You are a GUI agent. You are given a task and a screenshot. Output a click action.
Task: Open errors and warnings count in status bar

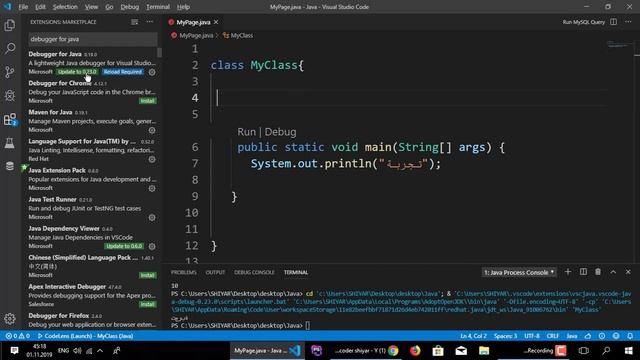coord(18,336)
